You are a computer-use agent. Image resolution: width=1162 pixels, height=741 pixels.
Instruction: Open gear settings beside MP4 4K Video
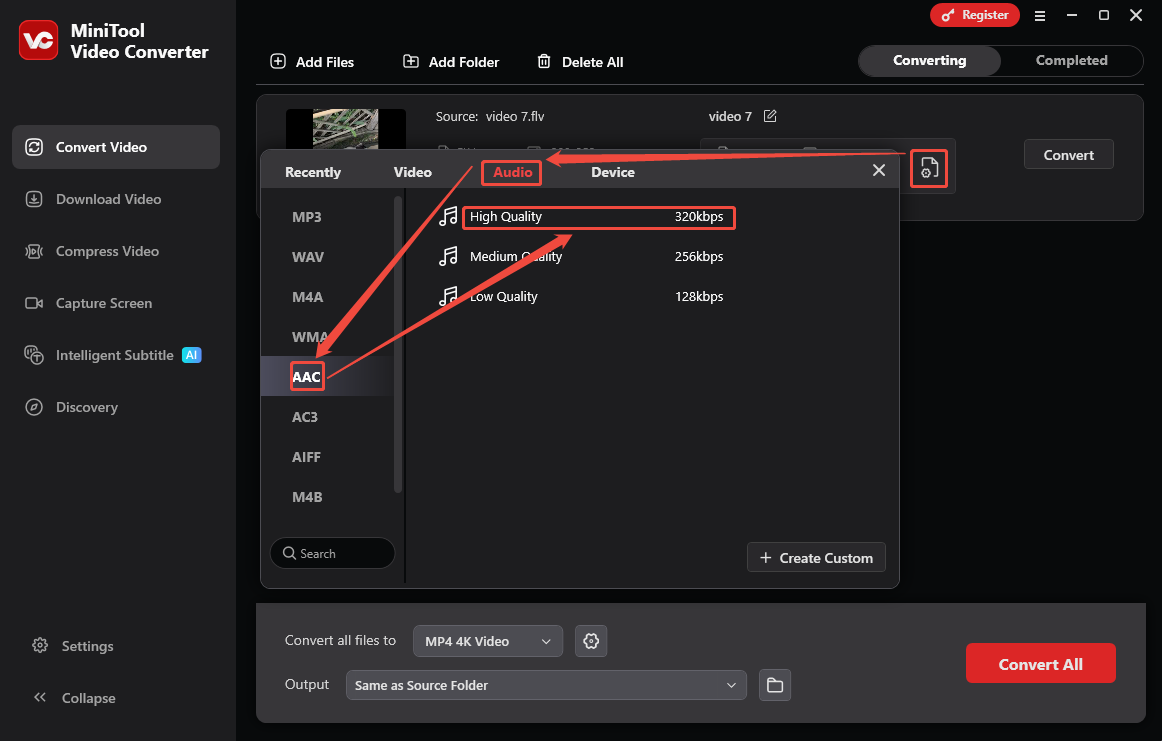coord(591,641)
